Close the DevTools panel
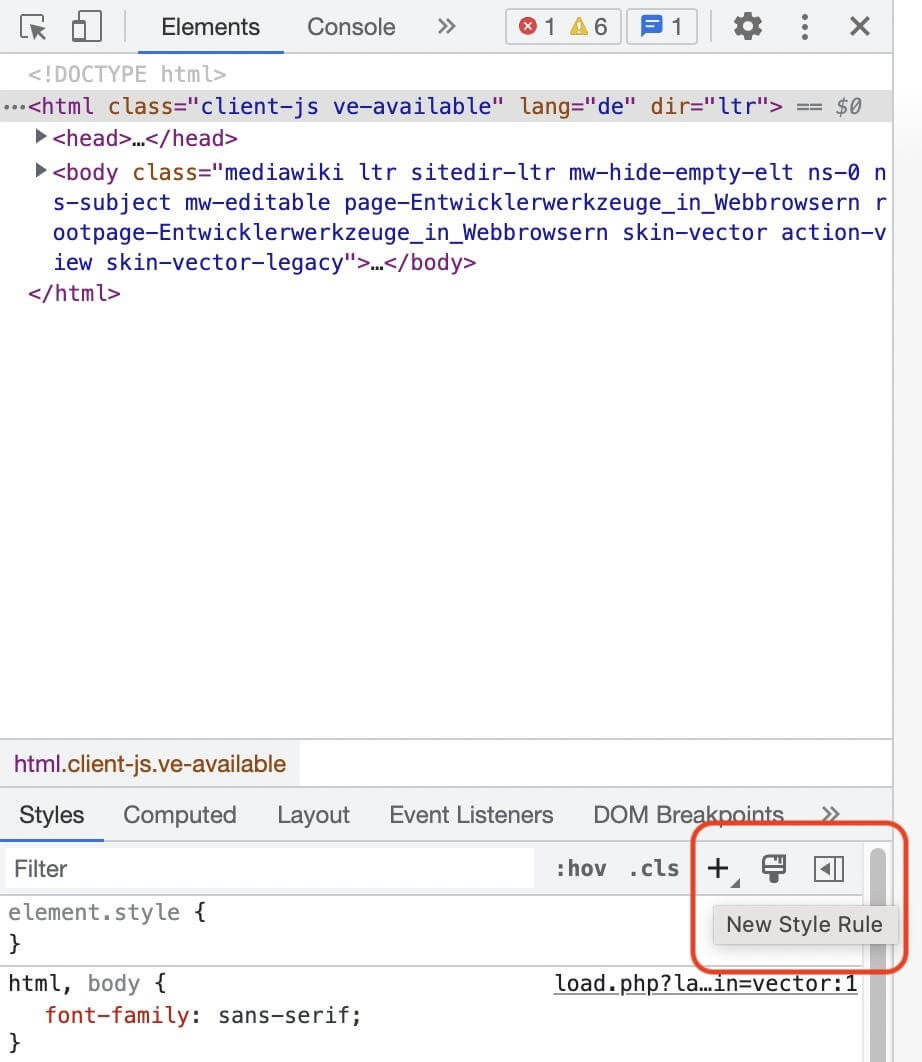The height and width of the screenshot is (1062, 922). (860, 26)
